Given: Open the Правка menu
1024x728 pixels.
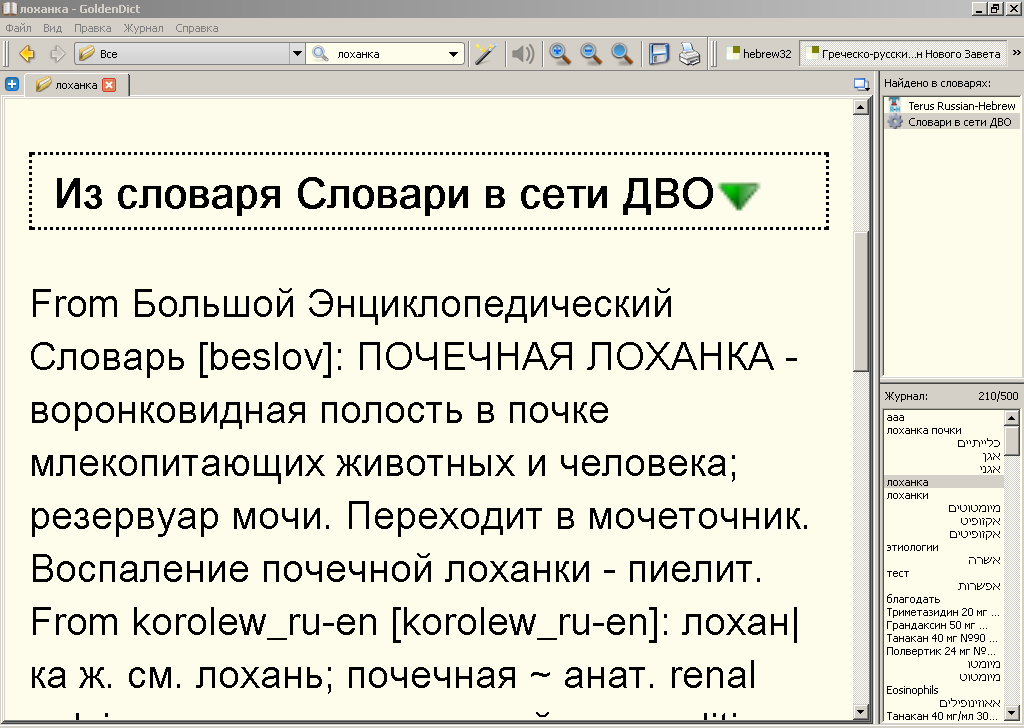Looking at the screenshot, I should [x=92, y=28].
